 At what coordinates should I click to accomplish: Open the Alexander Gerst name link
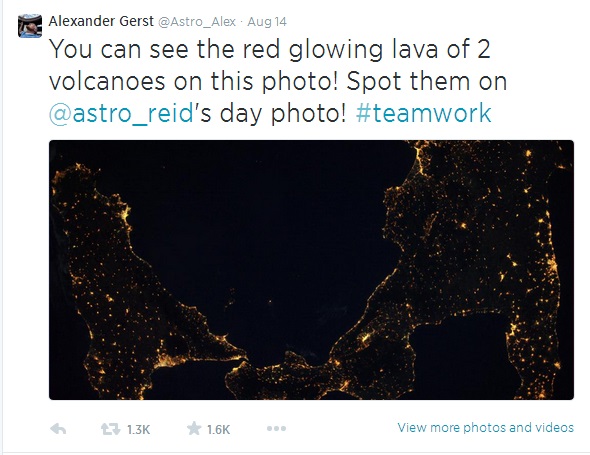coord(101,21)
